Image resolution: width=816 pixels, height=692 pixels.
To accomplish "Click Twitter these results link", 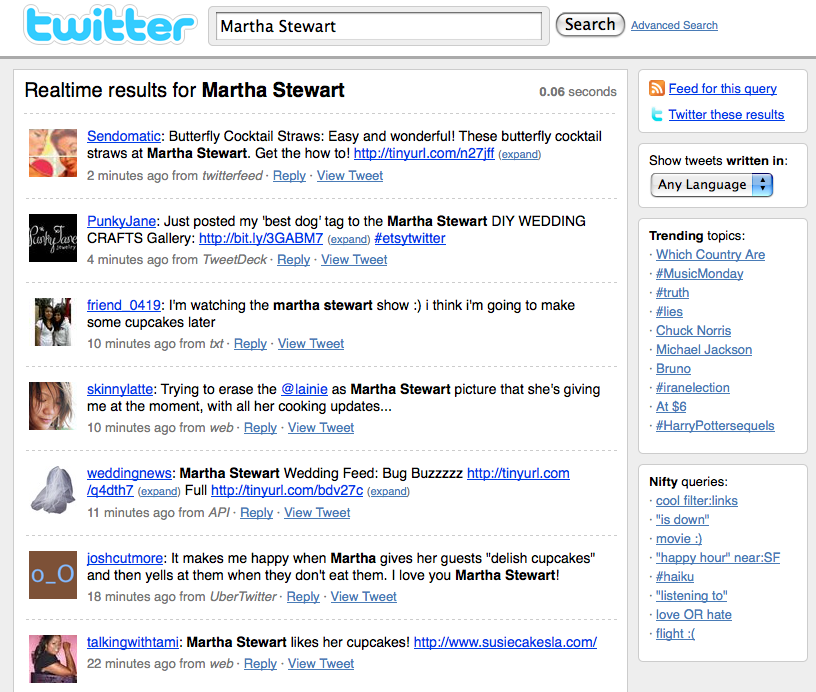I will (726, 114).
